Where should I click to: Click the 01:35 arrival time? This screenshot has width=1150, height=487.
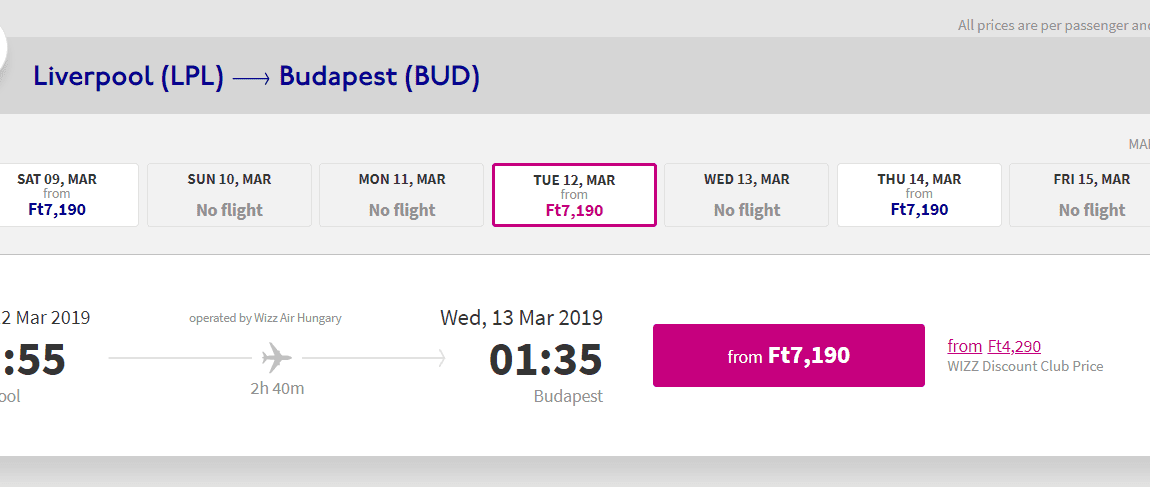click(546, 359)
